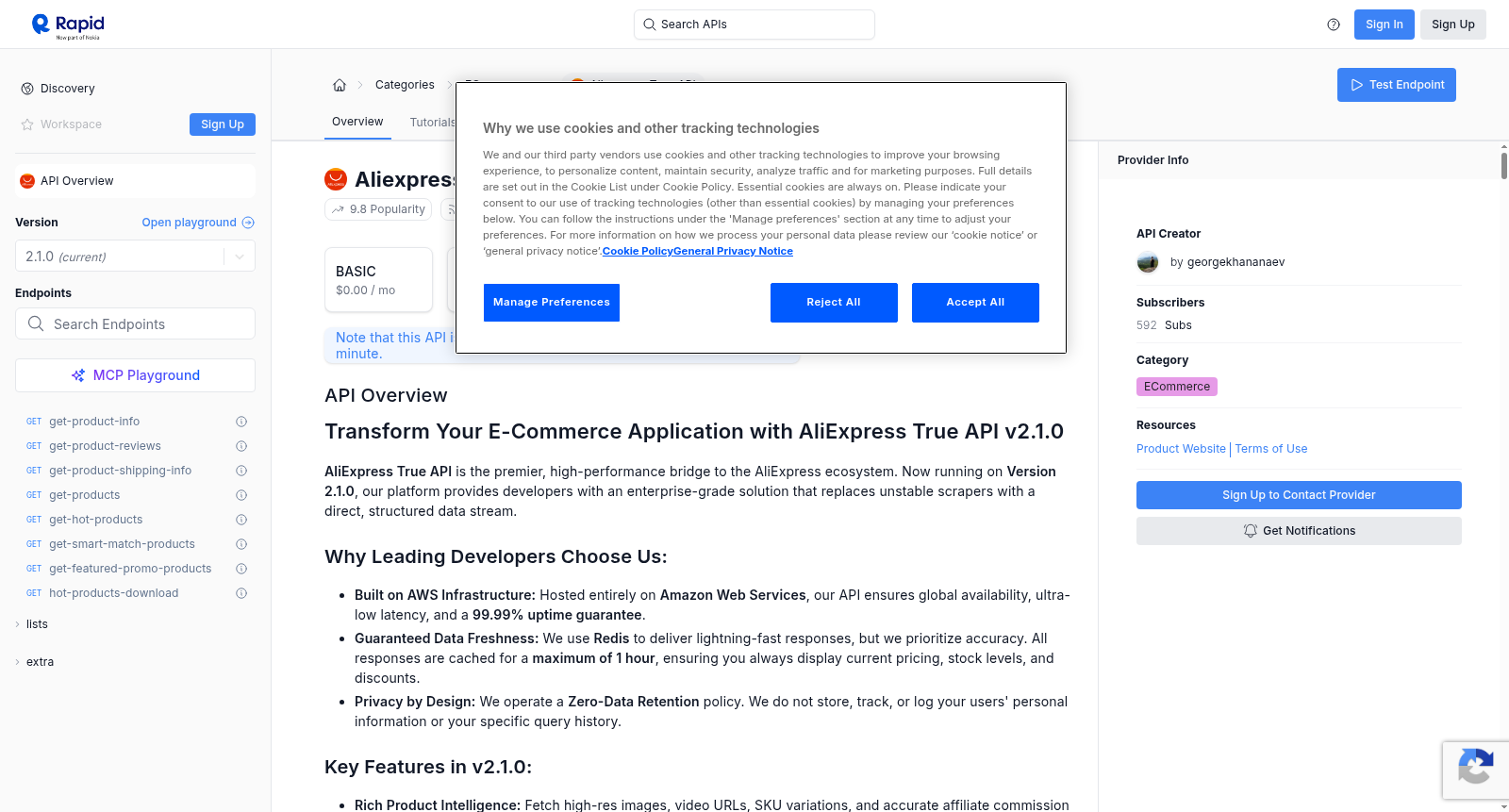Click the Workspace star icon
1509x812 pixels.
click(x=27, y=124)
